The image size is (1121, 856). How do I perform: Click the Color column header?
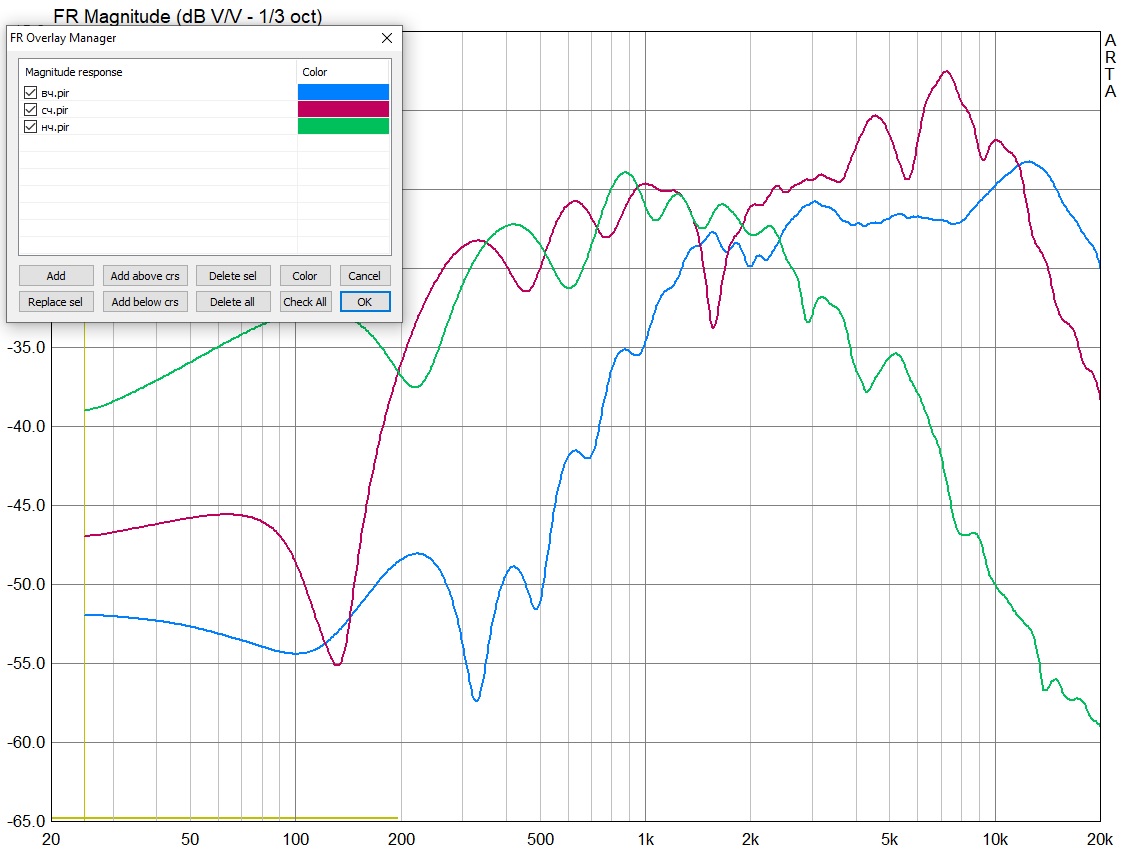coord(343,72)
